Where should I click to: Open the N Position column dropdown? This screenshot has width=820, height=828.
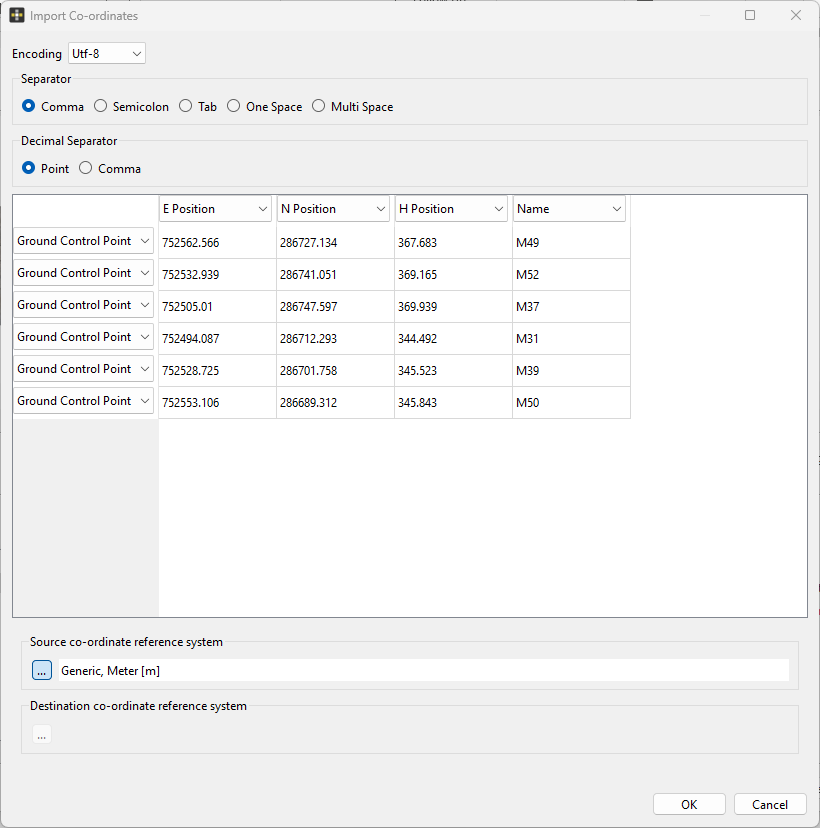(333, 209)
